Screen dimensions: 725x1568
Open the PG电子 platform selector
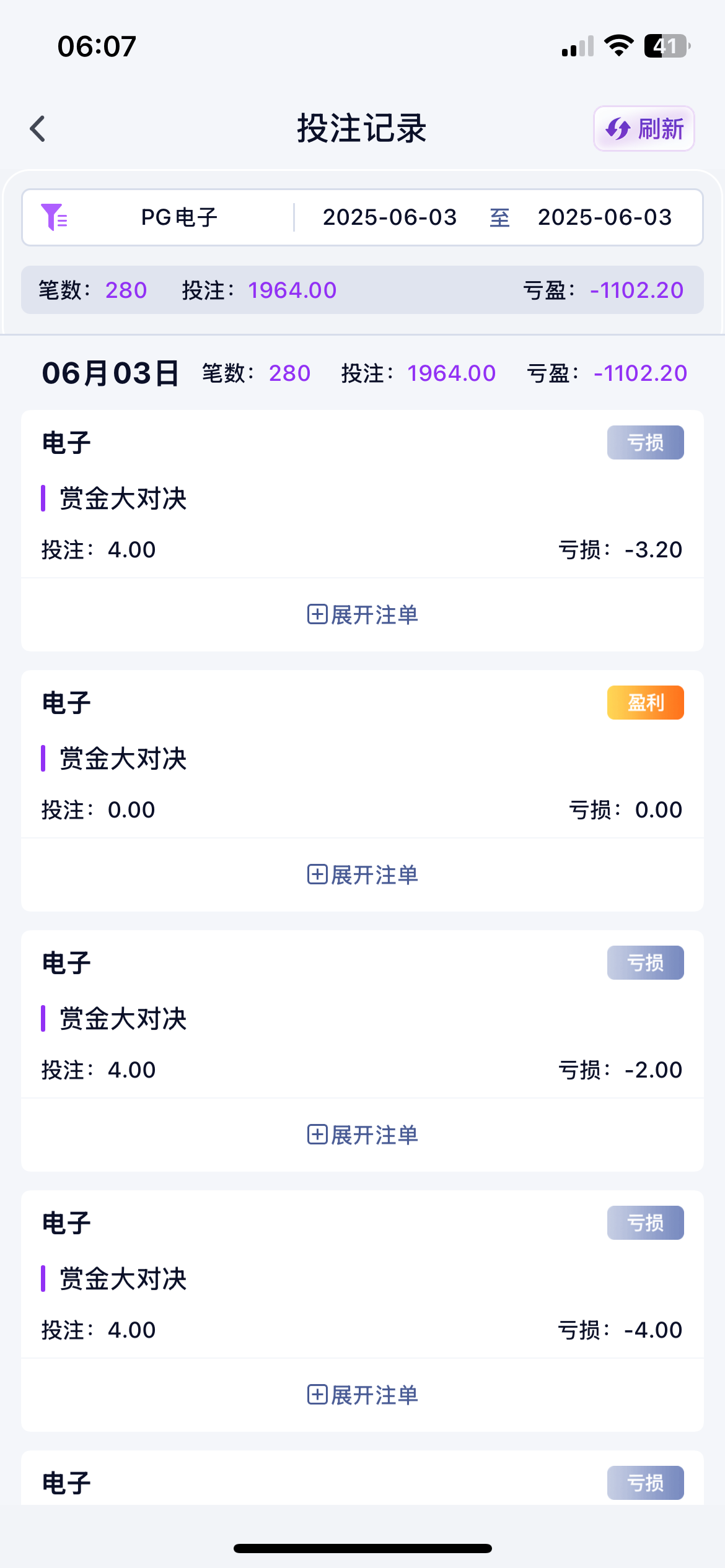pyautogui.click(x=179, y=217)
